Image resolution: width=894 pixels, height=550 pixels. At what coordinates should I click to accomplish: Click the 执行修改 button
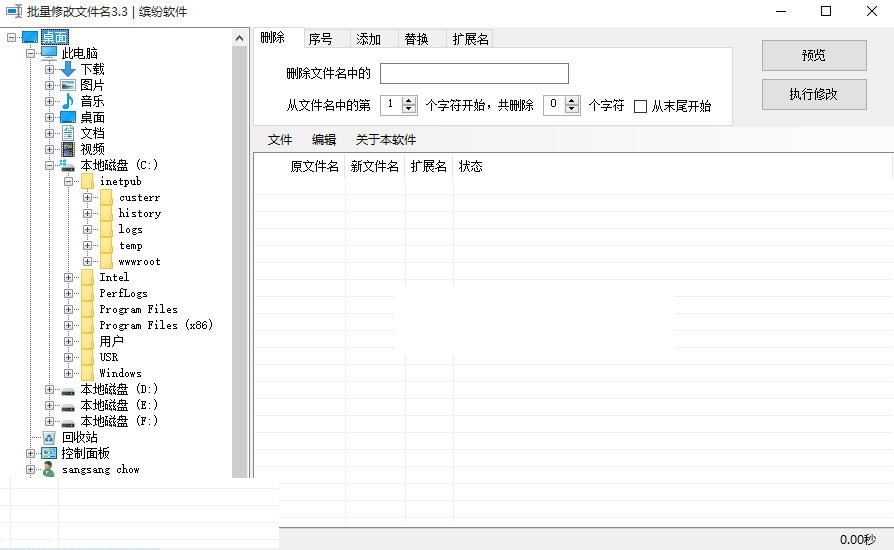click(x=814, y=94)
